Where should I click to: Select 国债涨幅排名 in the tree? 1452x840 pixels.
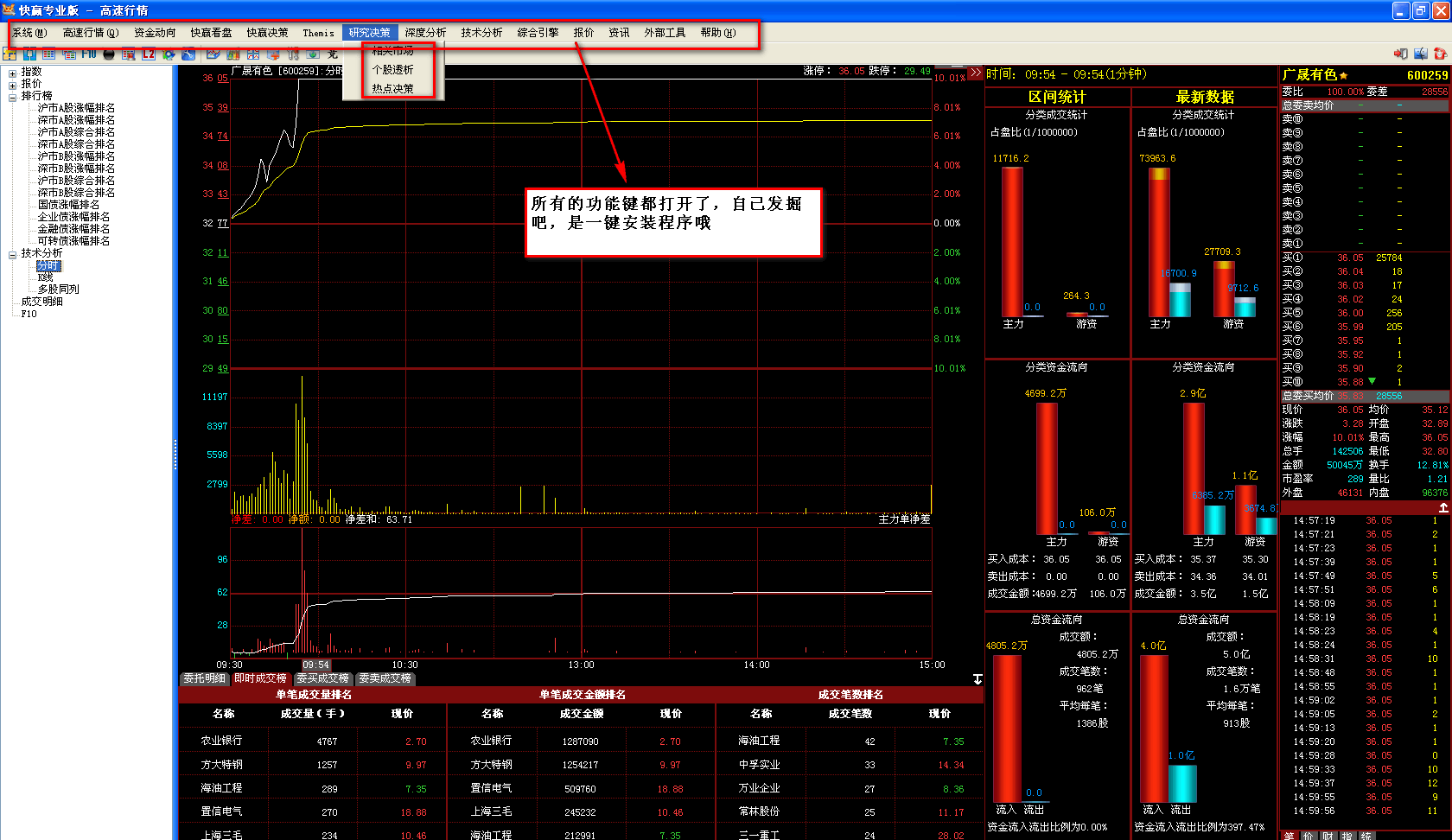pyautogui.click(x=68, y=205)
